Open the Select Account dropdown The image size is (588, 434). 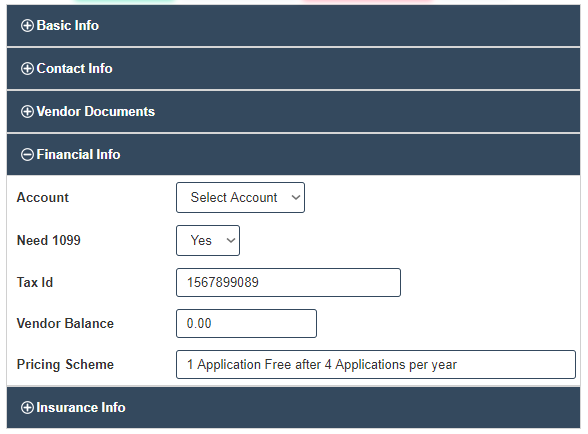(240, 198)
